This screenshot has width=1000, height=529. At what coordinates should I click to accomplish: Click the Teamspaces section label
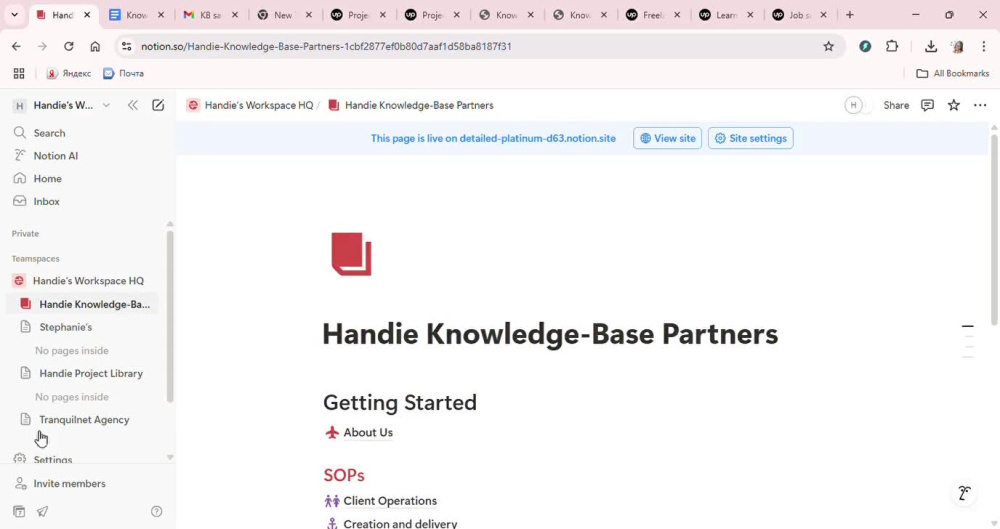(36, 258)
